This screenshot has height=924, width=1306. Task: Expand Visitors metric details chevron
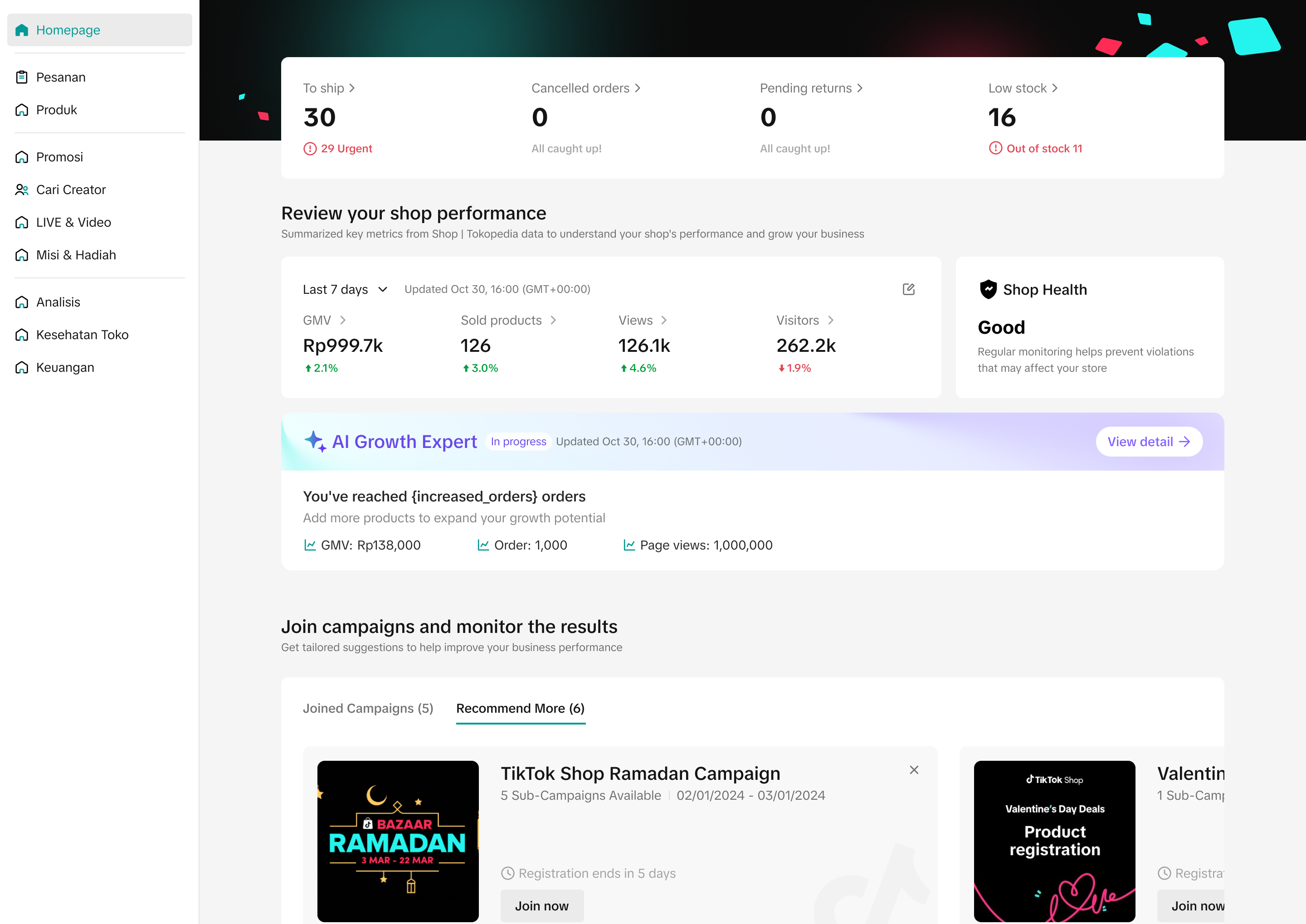(830, 321)
